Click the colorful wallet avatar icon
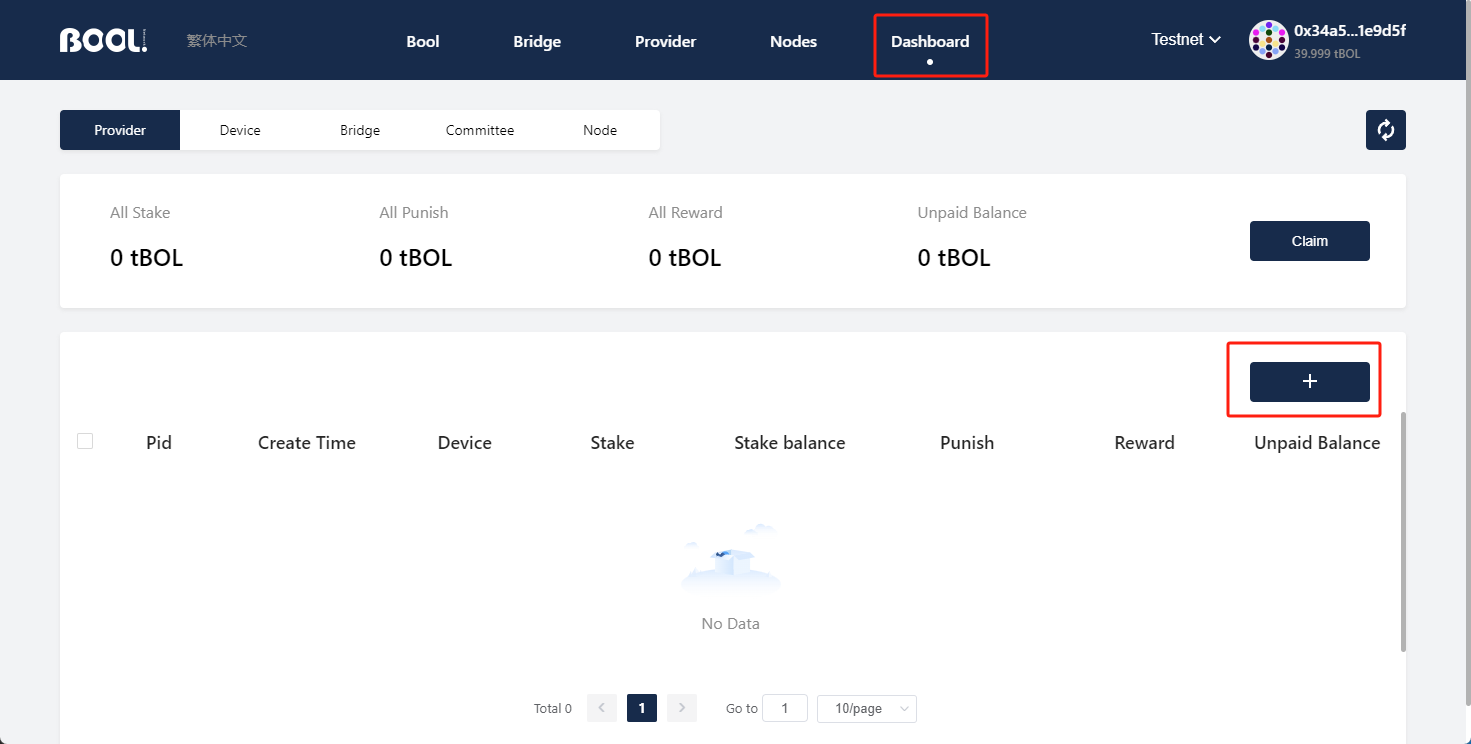The width and height of the screenshot is (1471, 744). (1268, 40)
